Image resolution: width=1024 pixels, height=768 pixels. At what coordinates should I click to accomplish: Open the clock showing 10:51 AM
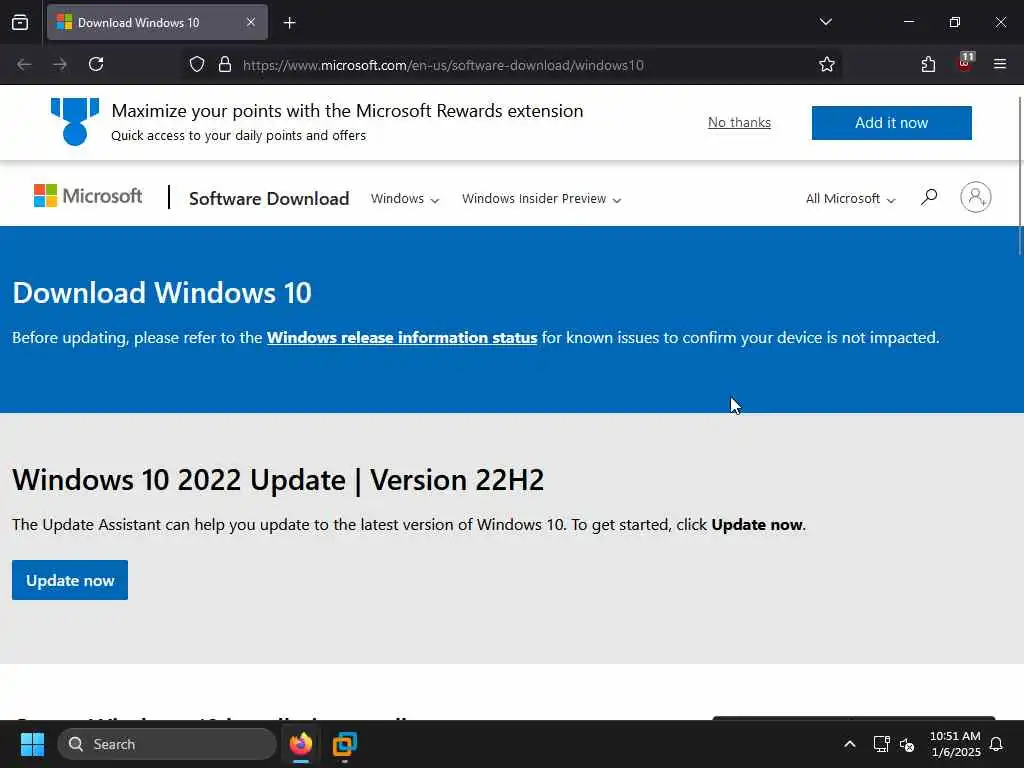[x=955, y=744]
